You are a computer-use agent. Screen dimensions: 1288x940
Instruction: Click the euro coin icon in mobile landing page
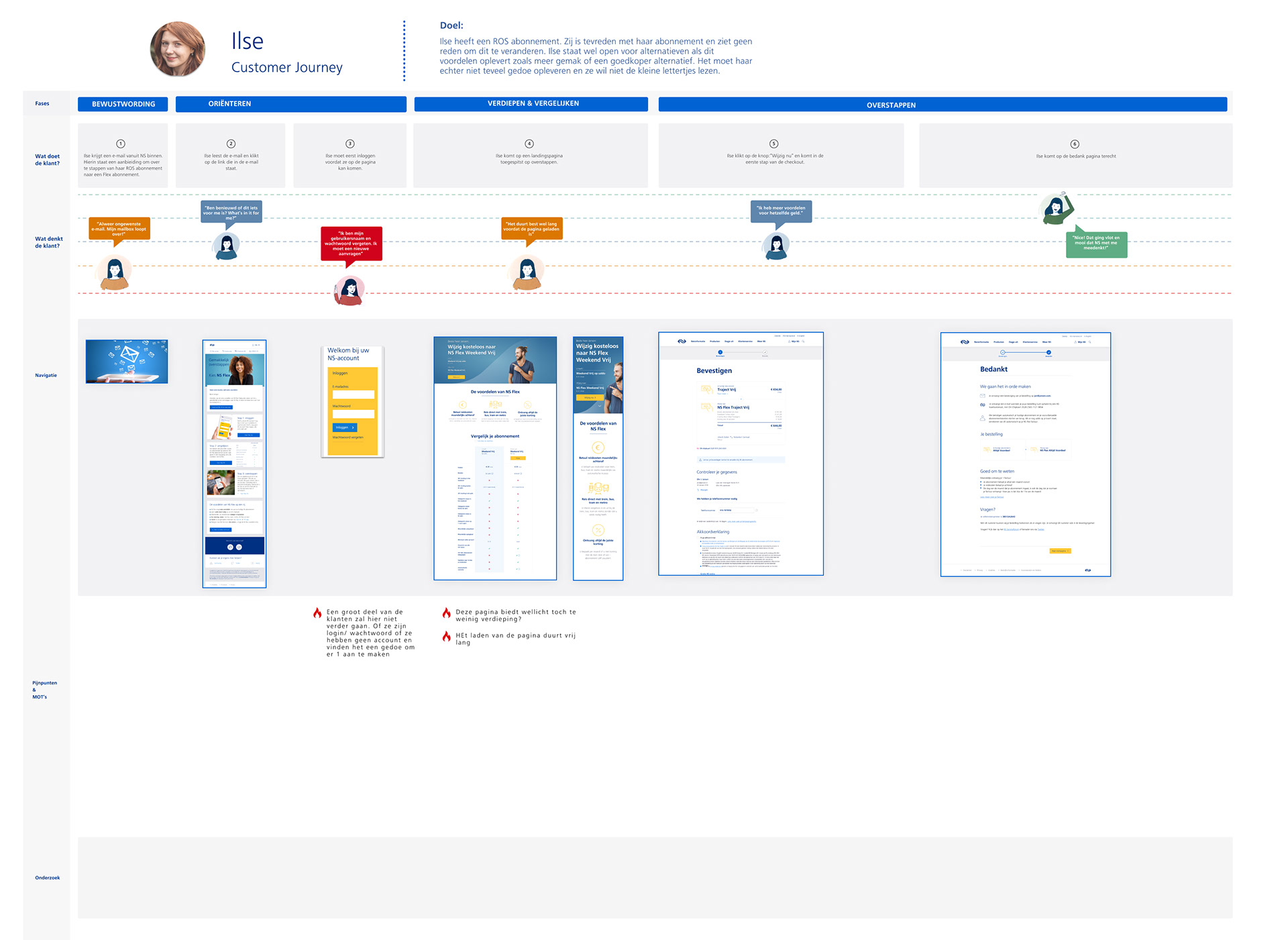pos(598,448)
